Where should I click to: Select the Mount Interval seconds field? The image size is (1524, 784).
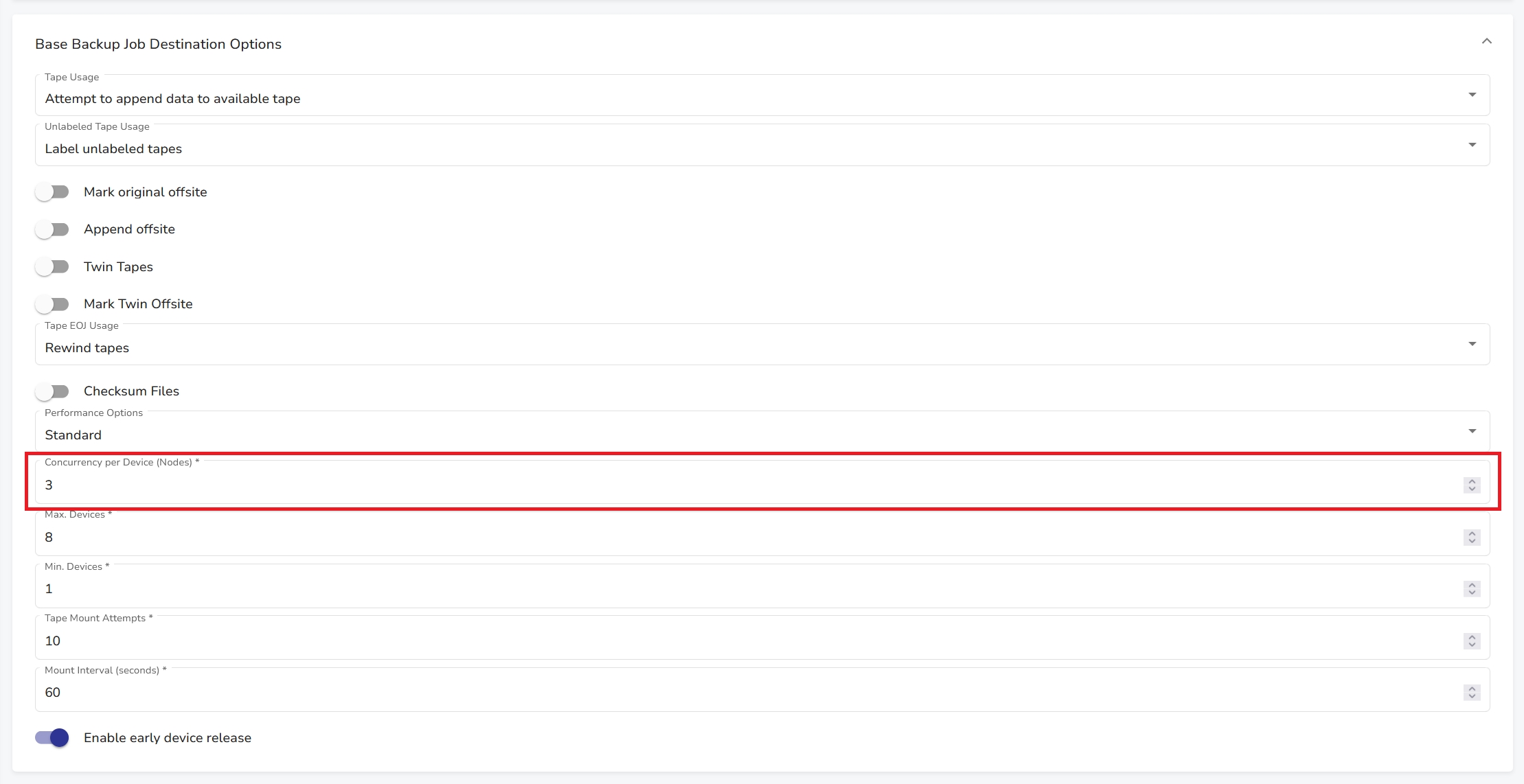tap(687, 692)
